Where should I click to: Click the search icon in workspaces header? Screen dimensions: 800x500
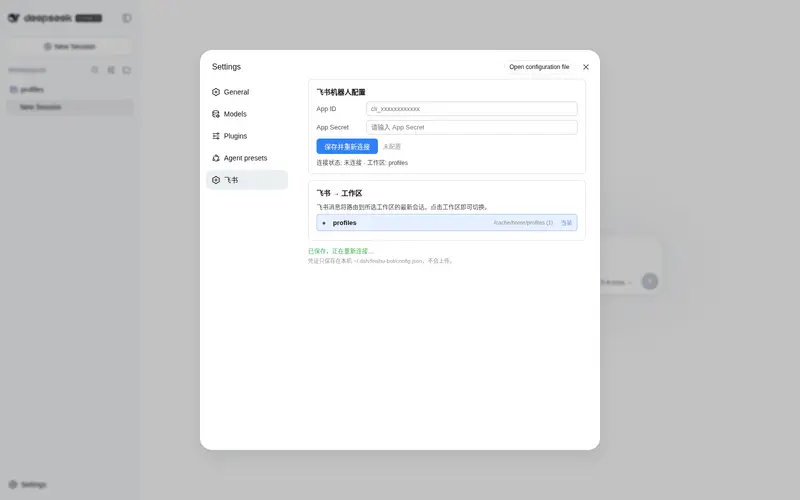click(x=95, y=70)
